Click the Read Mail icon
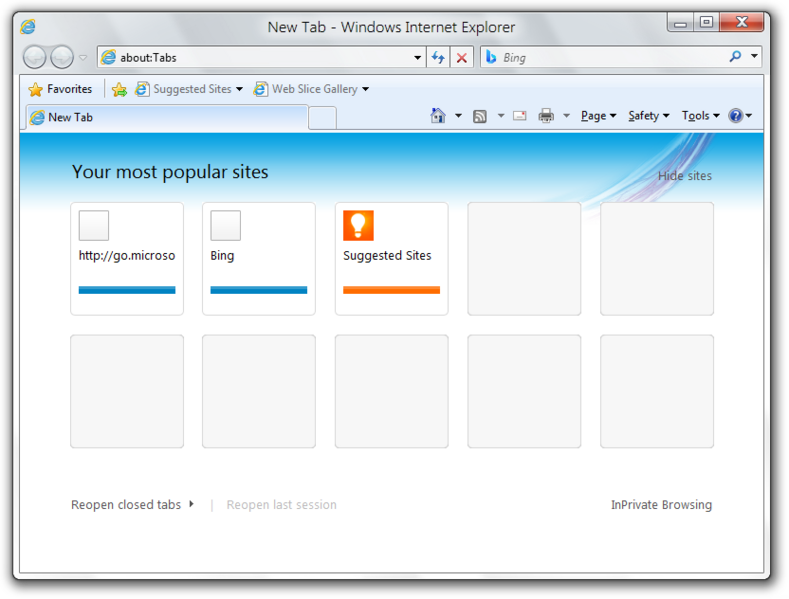The image size is (789, 599). (x=519, y=116)
